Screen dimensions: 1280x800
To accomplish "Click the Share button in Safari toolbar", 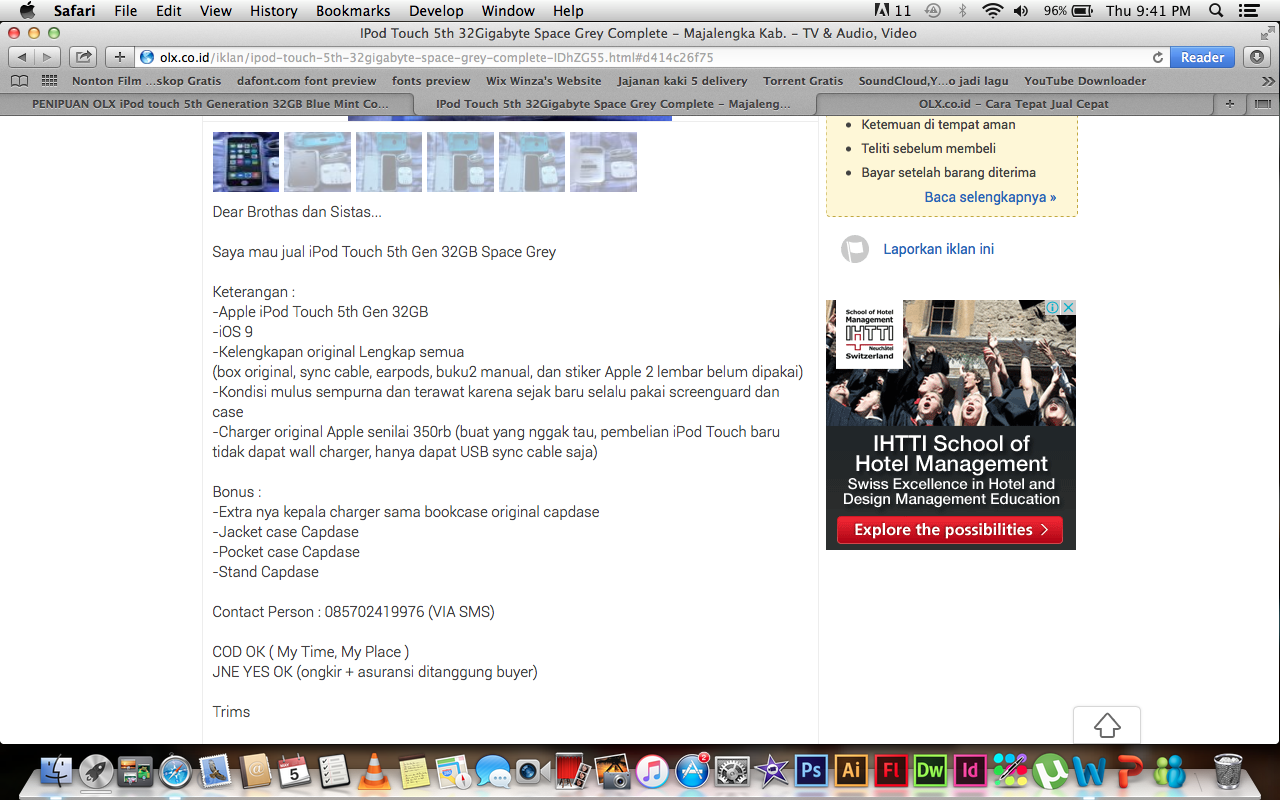I will (83, 57).
